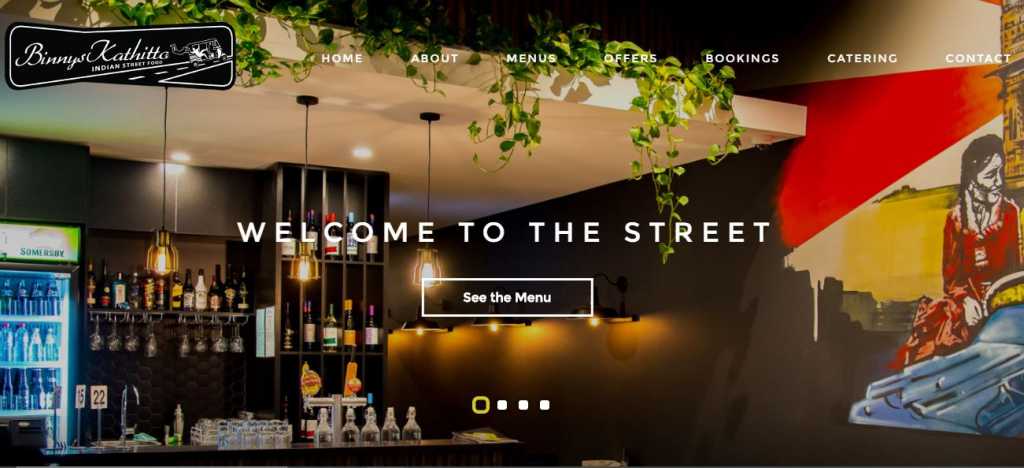Viewport: 1024px width, 468px height.
Task: Open the Contact page
Action: [978, 58]
